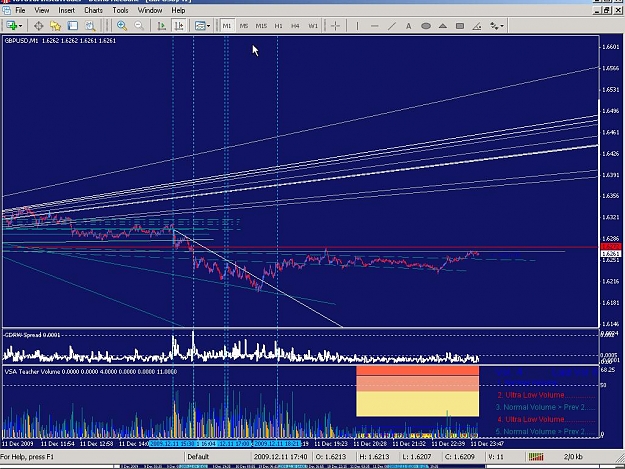The height and width of the screenshot is (469, 625).
Task: Switch to M1 timeframe
Action: coord(227,26)
